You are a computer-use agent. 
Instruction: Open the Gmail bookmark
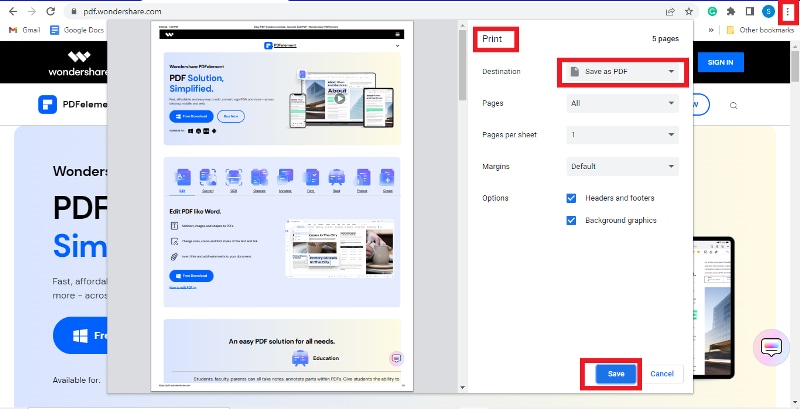click(24, 30)
